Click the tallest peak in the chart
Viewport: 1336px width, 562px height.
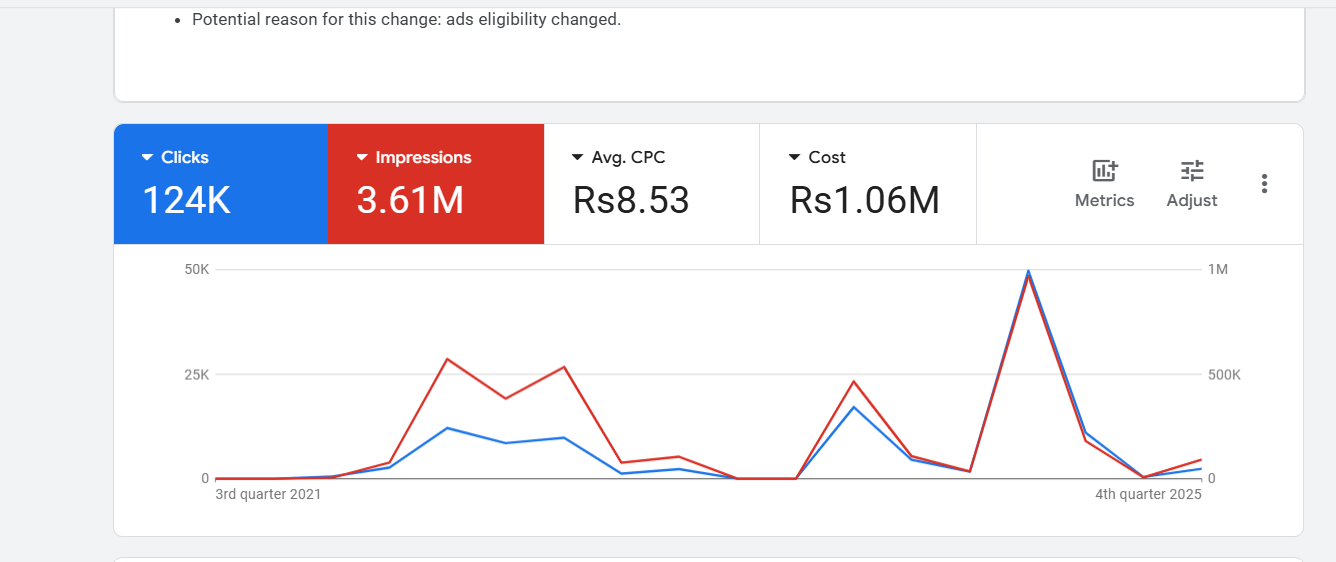(1028, 272)
